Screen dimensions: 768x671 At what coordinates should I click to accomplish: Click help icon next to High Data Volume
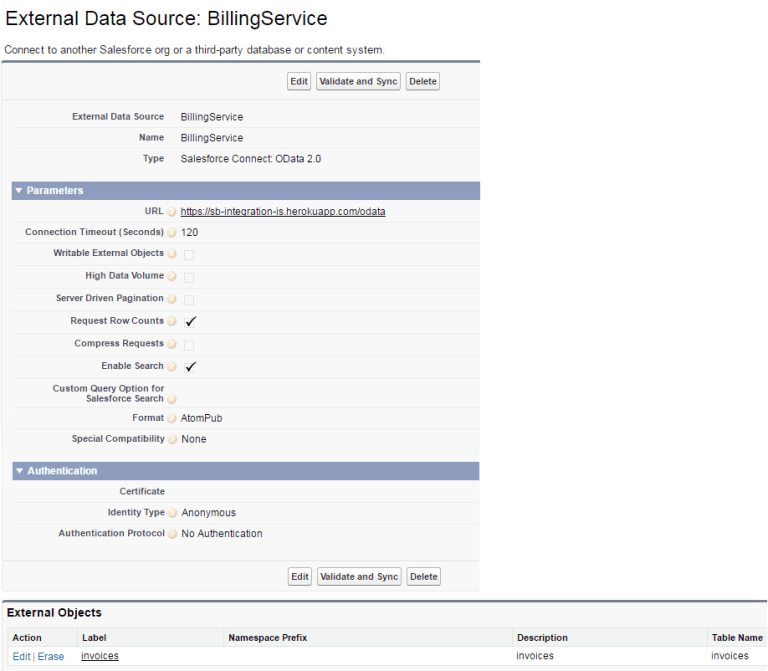coord(172,276)
